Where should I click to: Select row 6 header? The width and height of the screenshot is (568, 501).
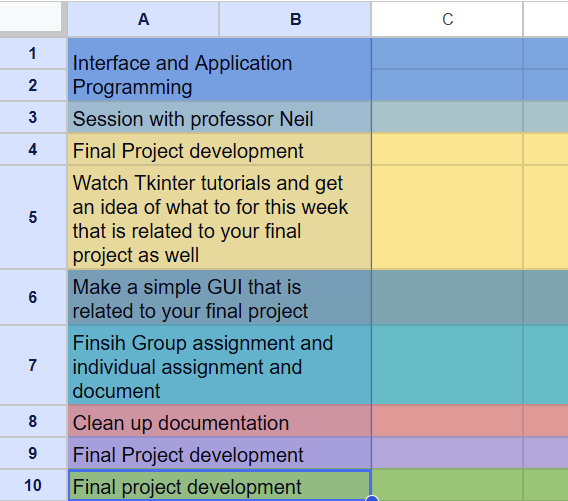pos(33,297)
